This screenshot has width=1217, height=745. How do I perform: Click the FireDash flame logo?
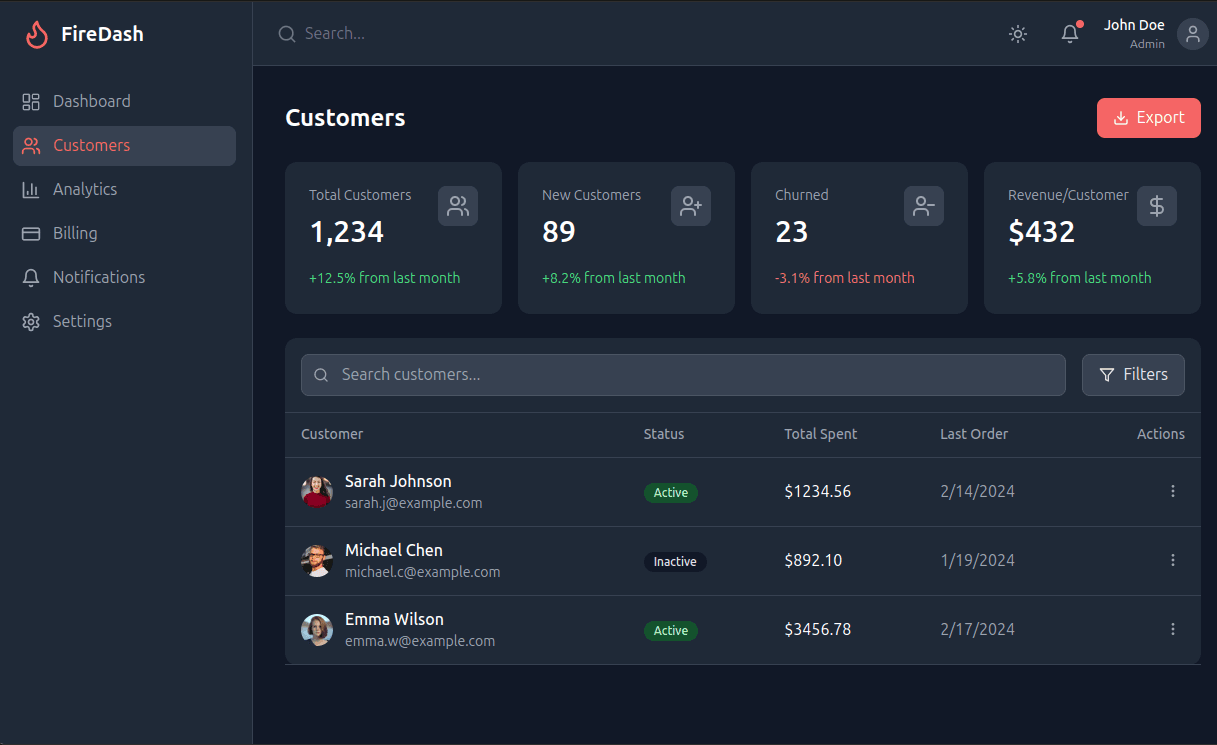37,34
